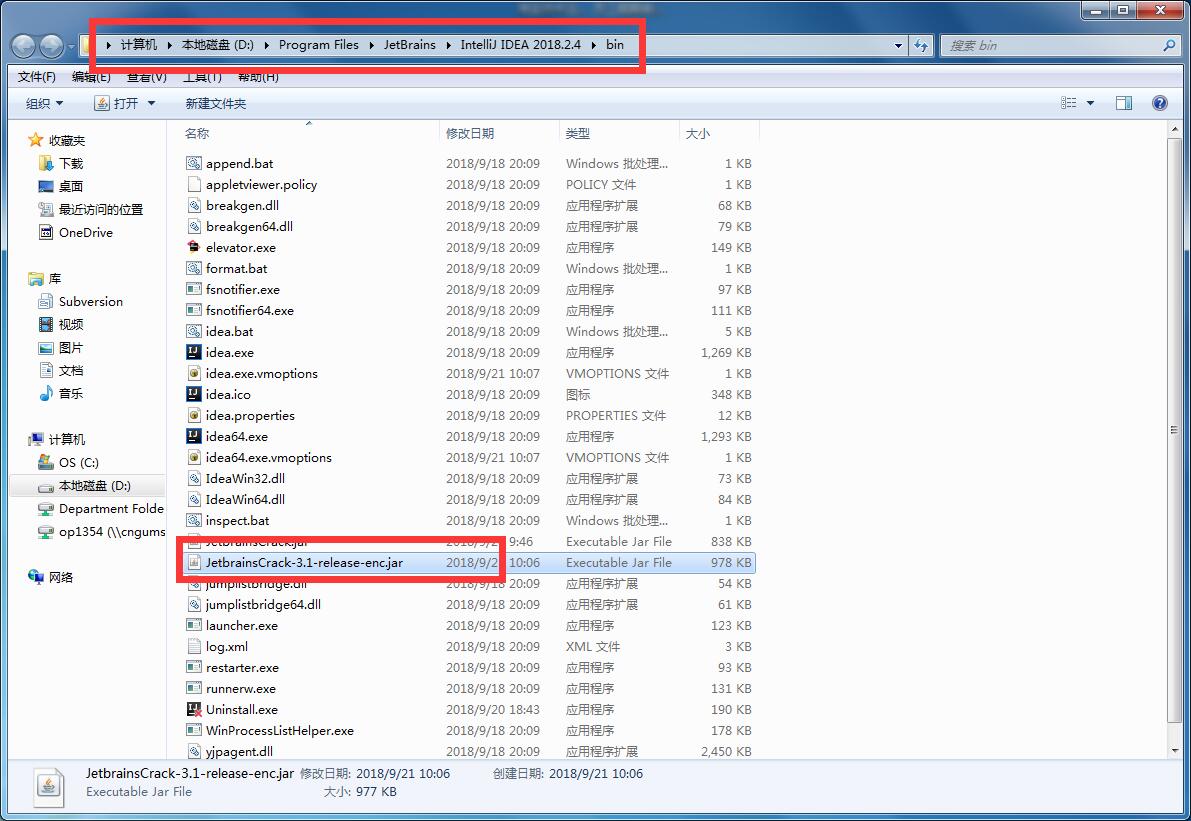Screen dimensions: 1191x821
Task: Click the Program Files breadcrumb segment
Action: tap(318, 45)
